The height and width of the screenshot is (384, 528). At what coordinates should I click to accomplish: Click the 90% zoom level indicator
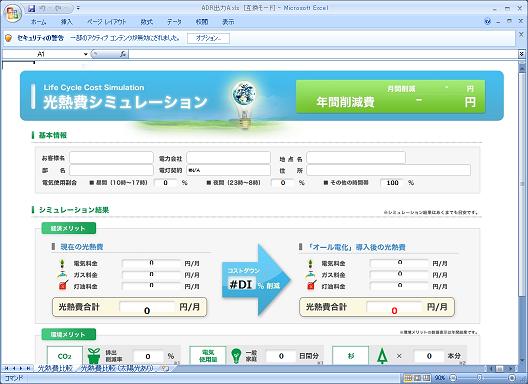[x=440, y=378]
